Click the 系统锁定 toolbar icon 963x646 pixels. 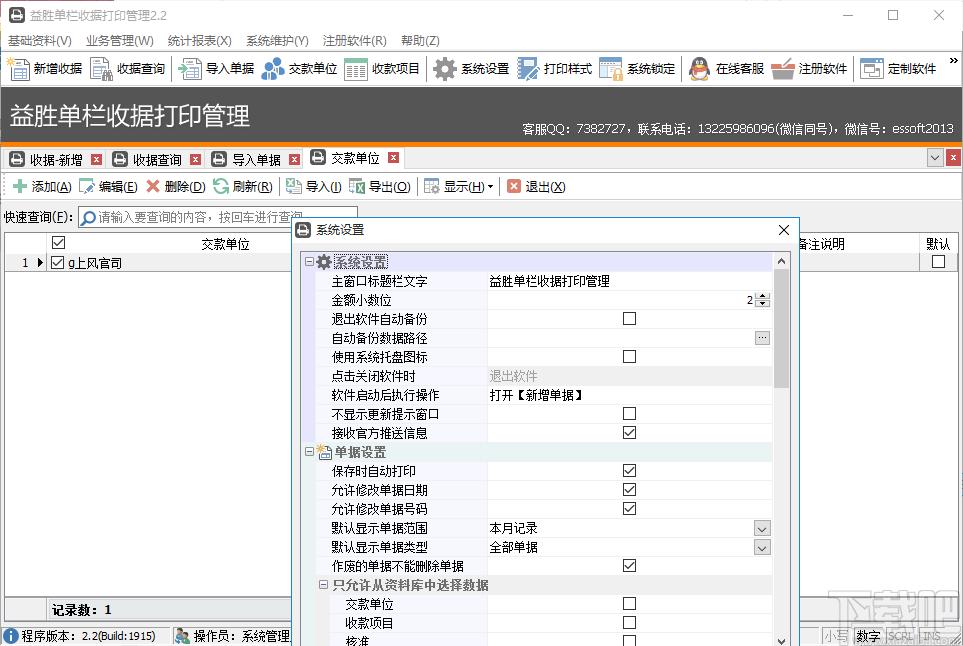[x=611, y=68]
